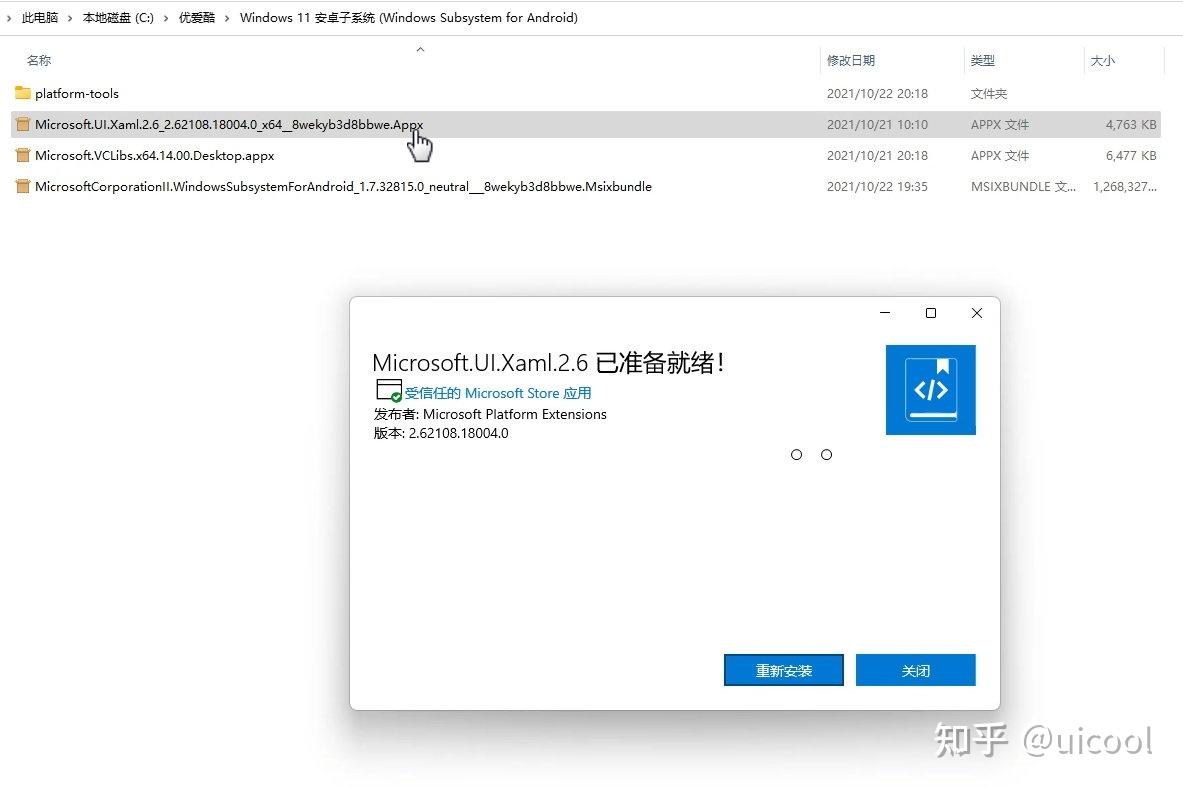Click the 关闭 button in installer dialog

click(916, 670)
